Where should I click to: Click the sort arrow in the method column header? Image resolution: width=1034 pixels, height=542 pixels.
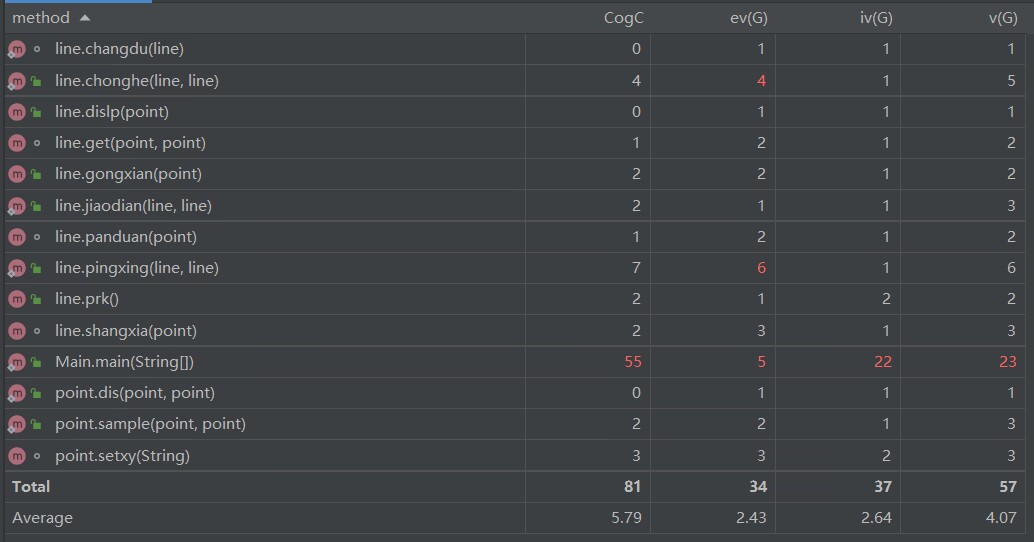[x=84, y=18]
